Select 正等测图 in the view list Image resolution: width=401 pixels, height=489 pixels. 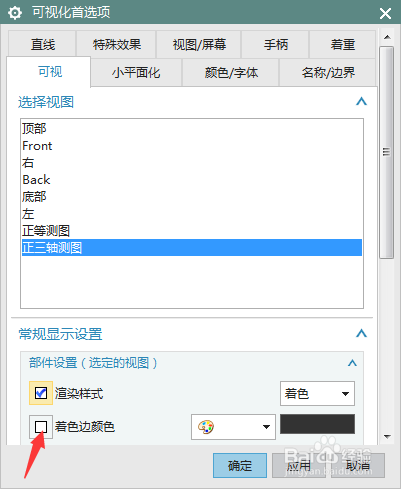click(46, 231)
